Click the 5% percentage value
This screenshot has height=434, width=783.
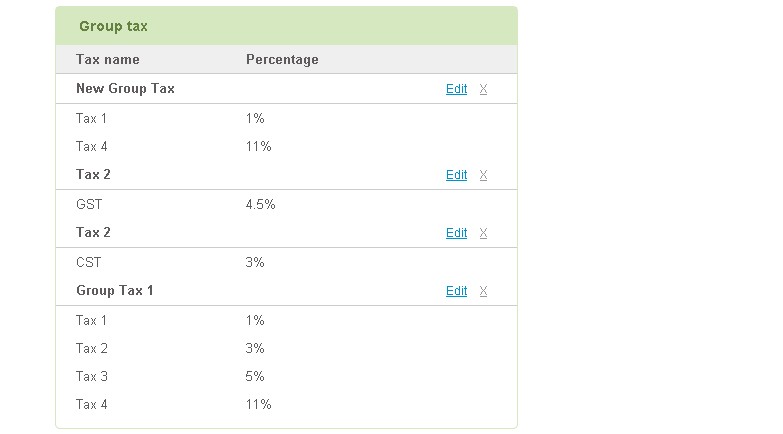[x=255, y=376]
